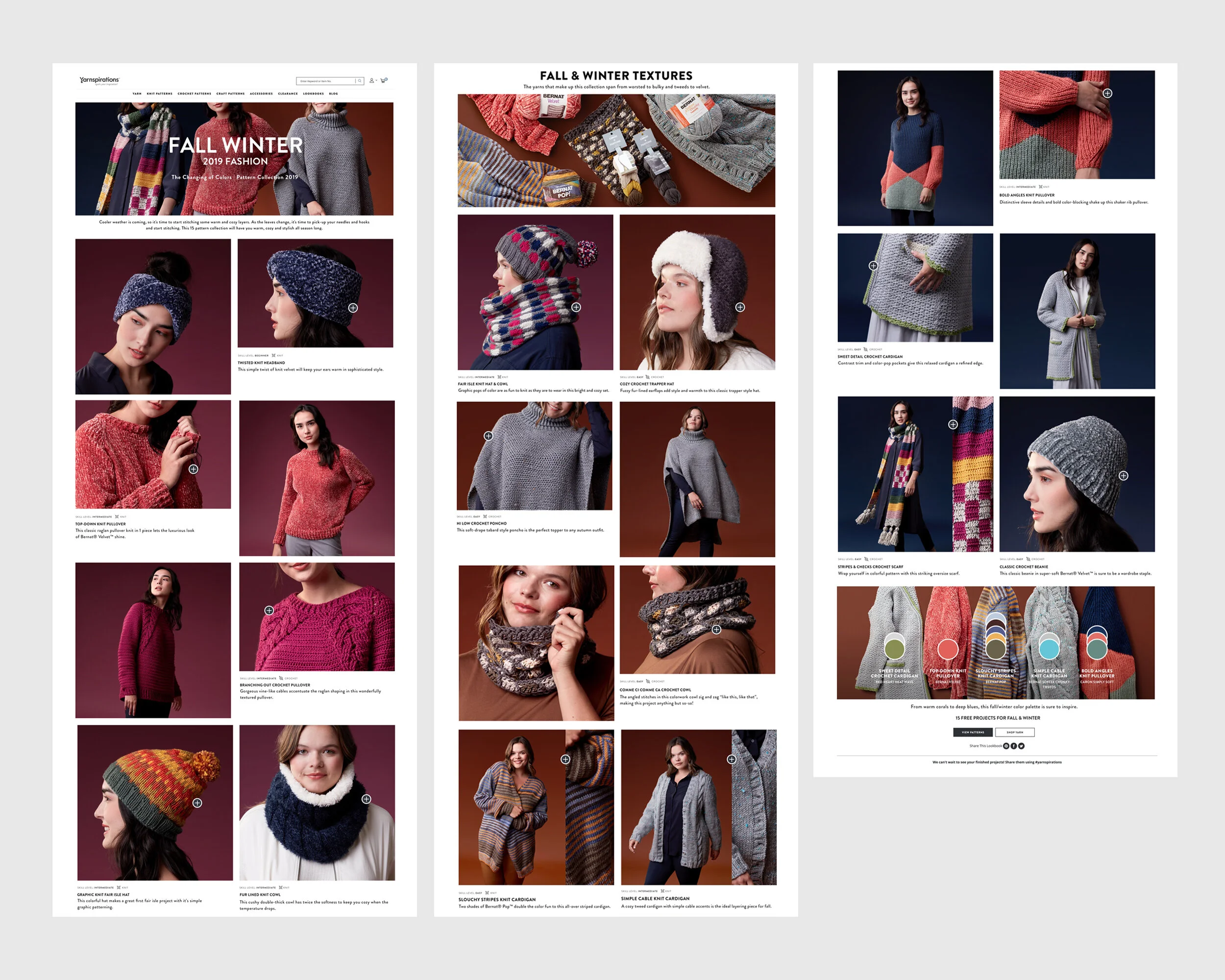Viewport: 1225px width, 980px height.
Task: Click the yarn textures banner image
Action: (616, 150)
